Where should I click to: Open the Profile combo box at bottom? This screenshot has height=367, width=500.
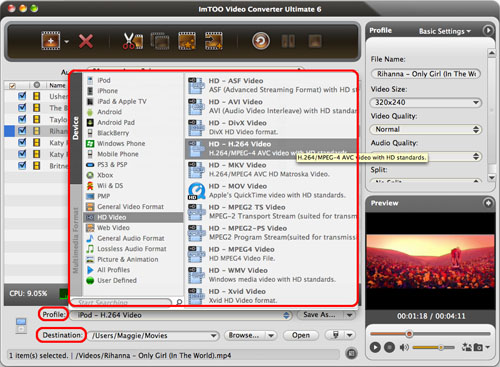coord(180,315)
